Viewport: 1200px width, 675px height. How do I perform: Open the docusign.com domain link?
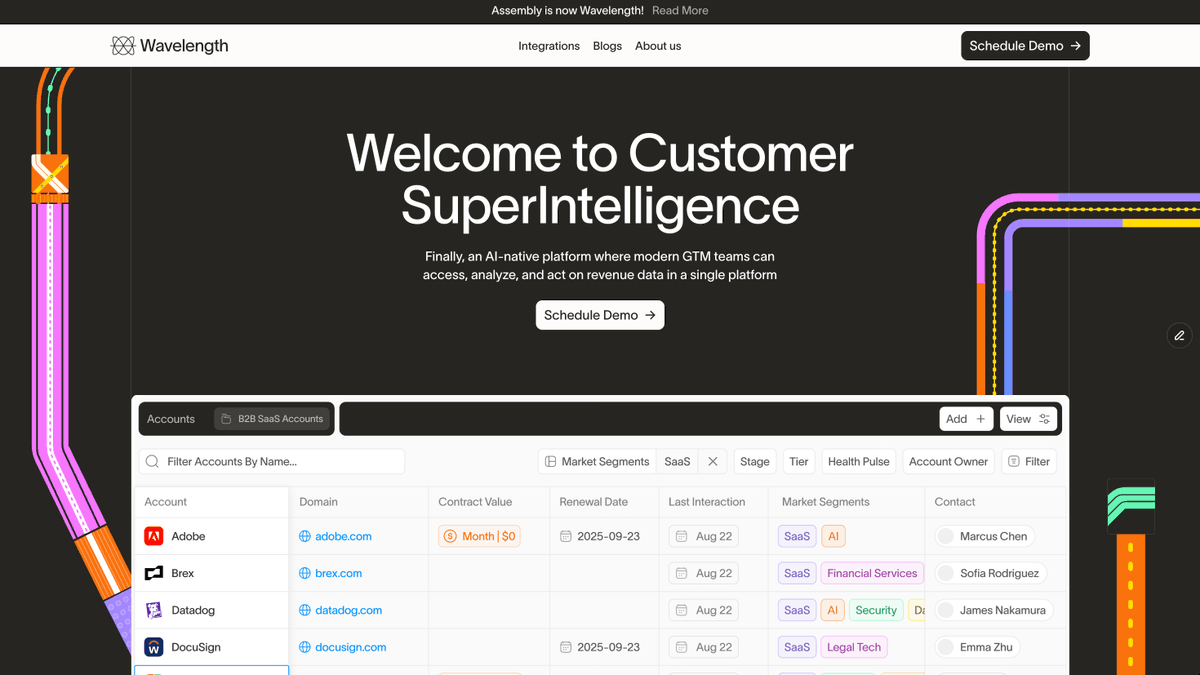pyautogui.click(x=350, y=648)
